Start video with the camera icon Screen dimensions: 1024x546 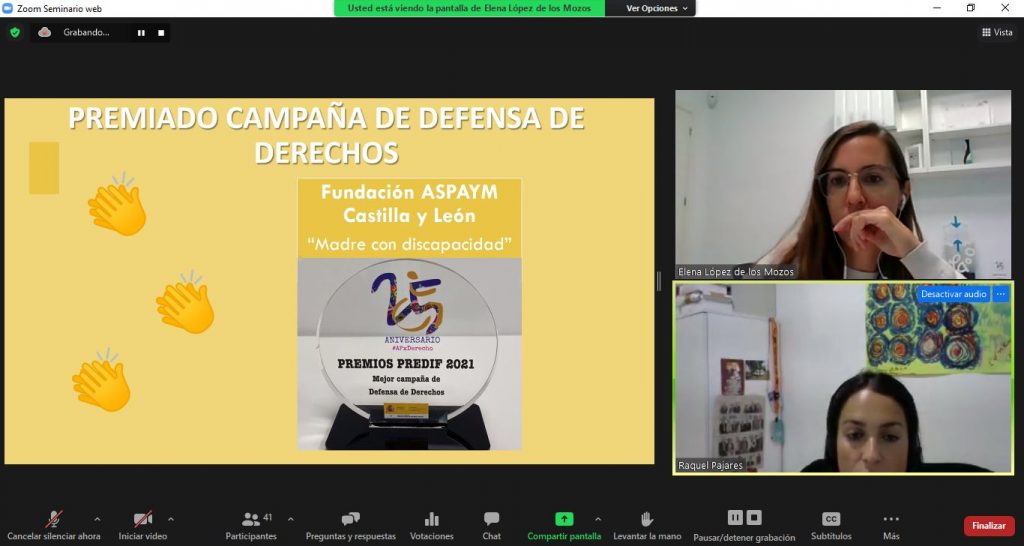pyautogui.click(x=143, y=519)
